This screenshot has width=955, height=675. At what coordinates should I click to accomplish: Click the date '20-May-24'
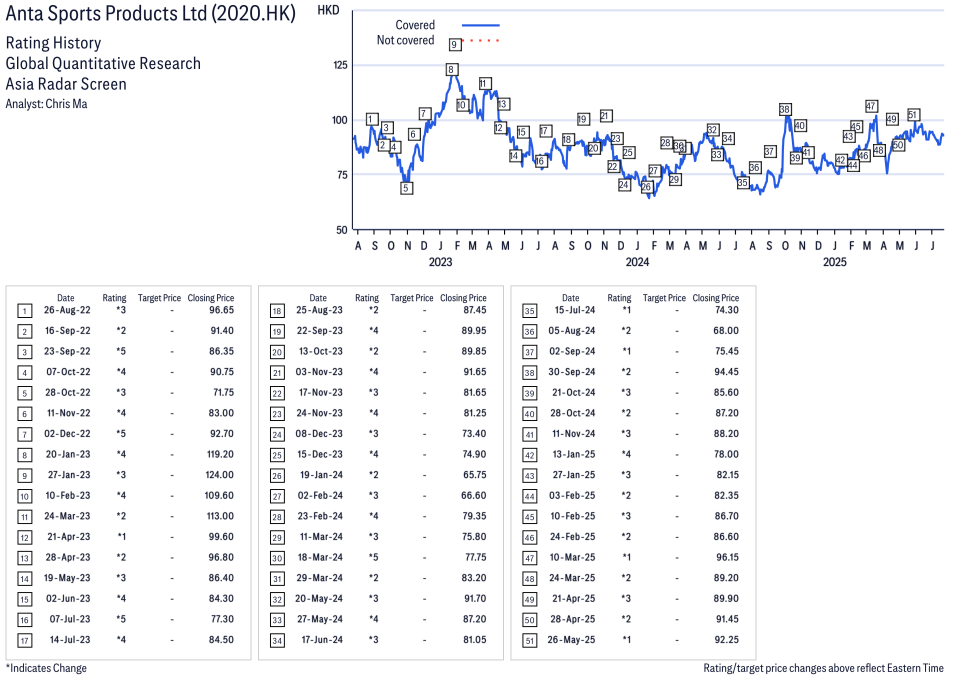click(319, 598)
